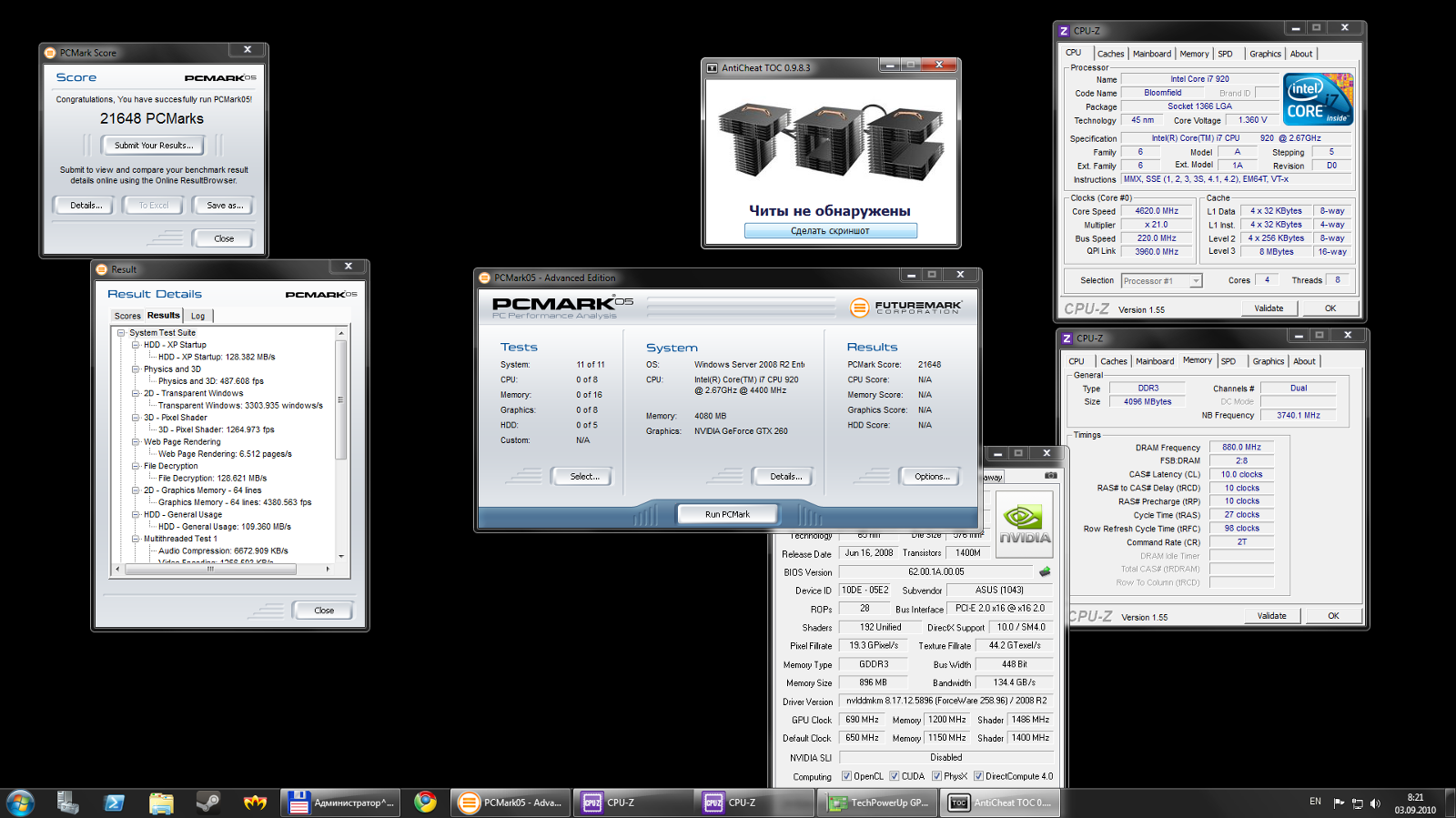The image size is (1456, 818).
Task: Click the yellow winged taskbar icon
Action: click(256, 803)
